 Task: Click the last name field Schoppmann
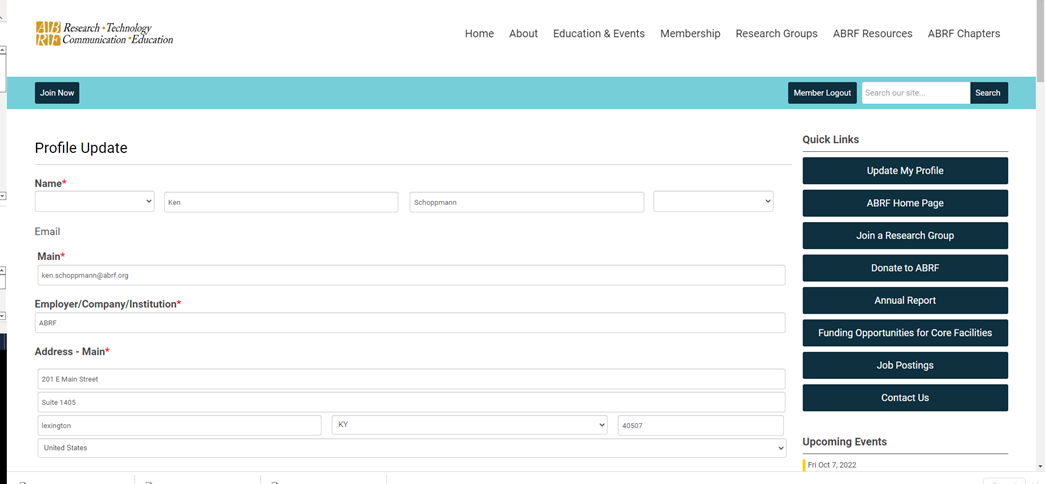click(x=526, y=202)
